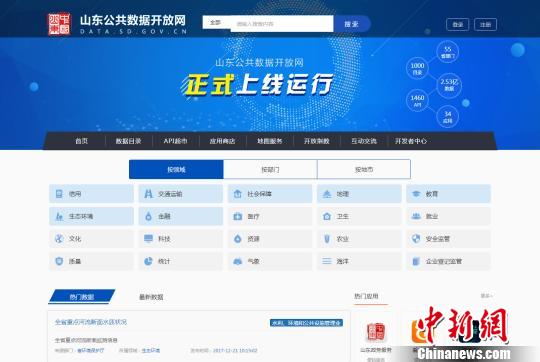Select the 热门数据 tab
Viewport: 540px width, 362px height.
[82, 297]
